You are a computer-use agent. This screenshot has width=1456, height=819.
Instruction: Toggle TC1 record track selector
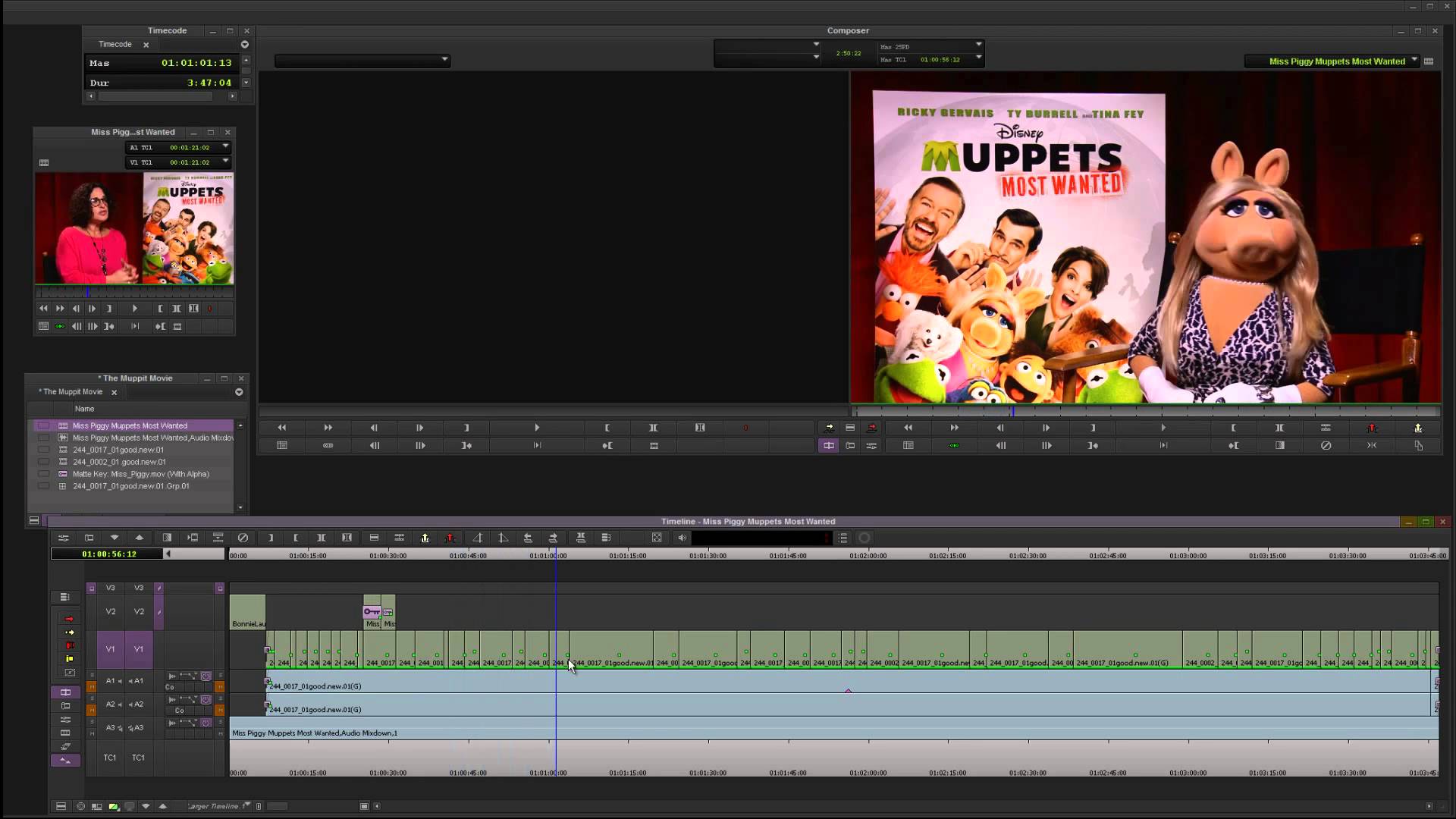tap(138, 758)
